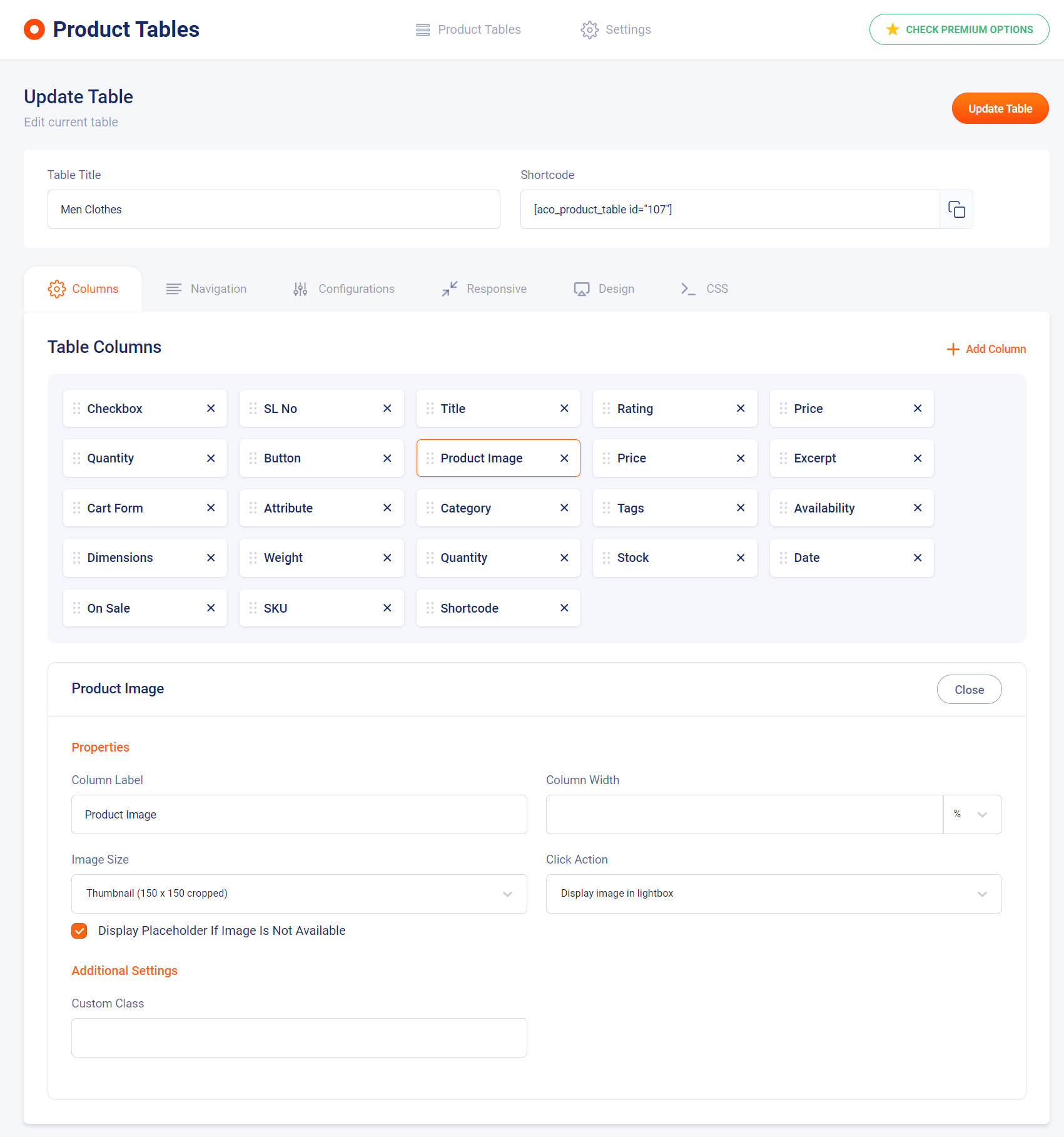
Task: Remove the Category column
Action: coord(564,508)
